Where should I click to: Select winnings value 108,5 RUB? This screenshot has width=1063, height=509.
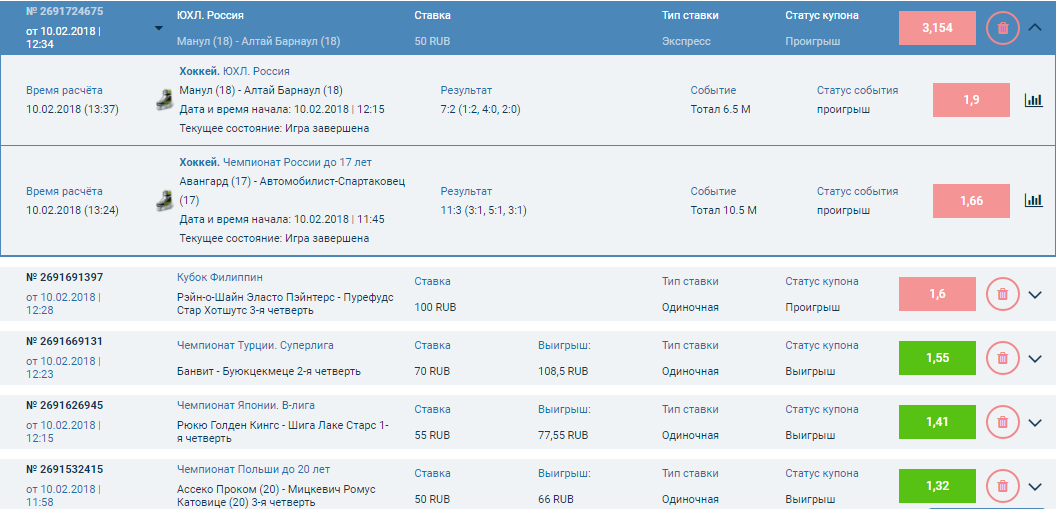point(563,371)
